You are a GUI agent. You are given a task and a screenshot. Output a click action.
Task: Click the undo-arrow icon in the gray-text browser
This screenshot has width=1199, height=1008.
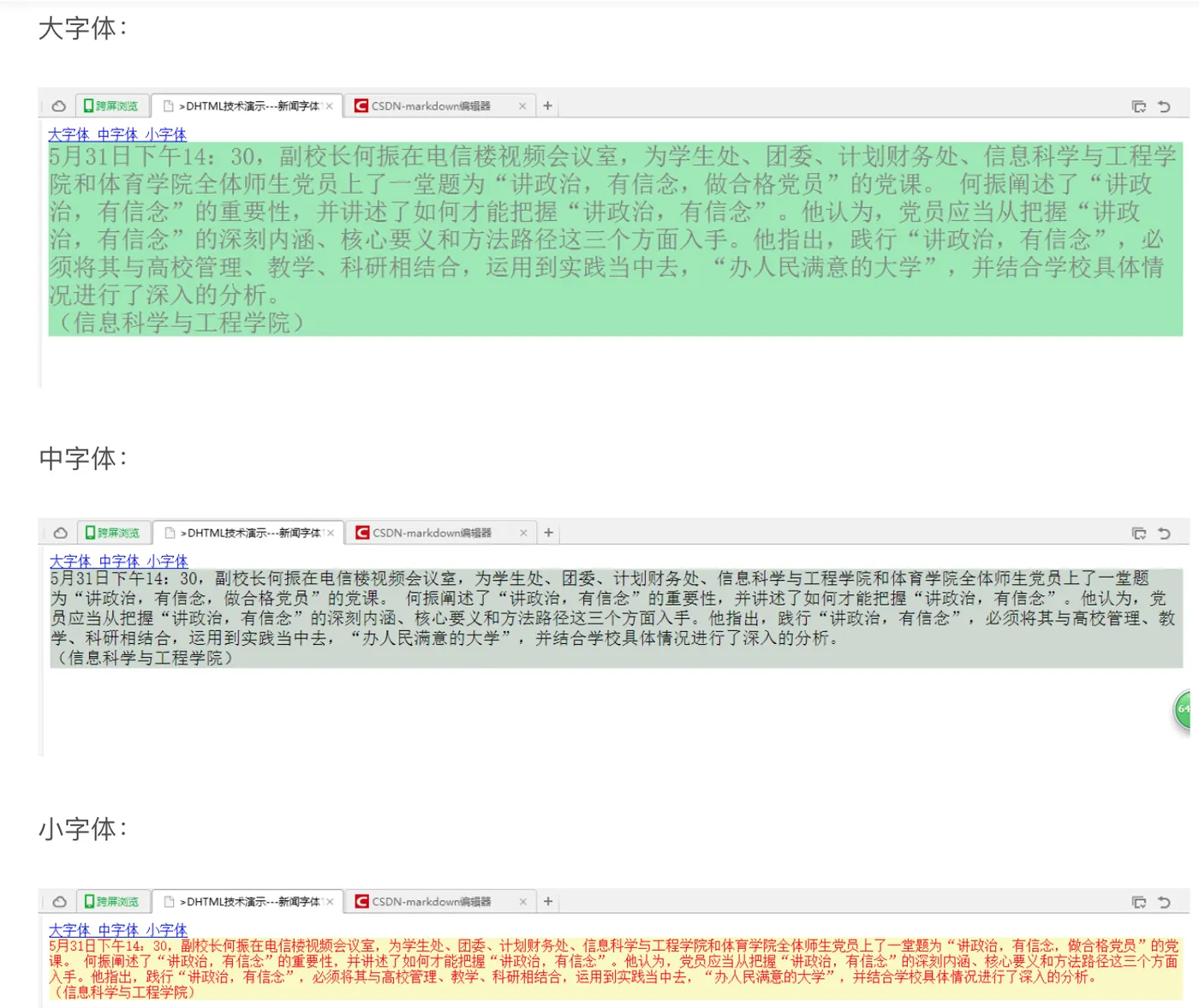click(1164, 534)
